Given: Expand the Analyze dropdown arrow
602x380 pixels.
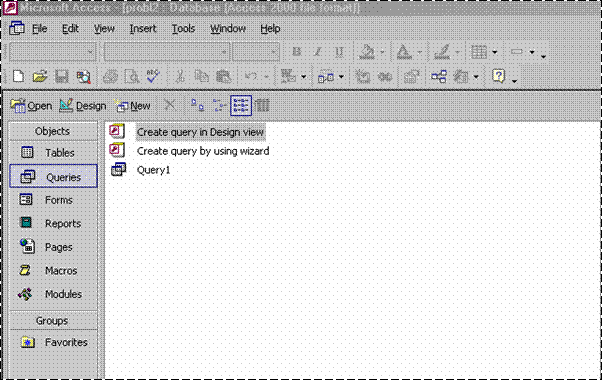Looking at the screenshot, I should 341,77.
